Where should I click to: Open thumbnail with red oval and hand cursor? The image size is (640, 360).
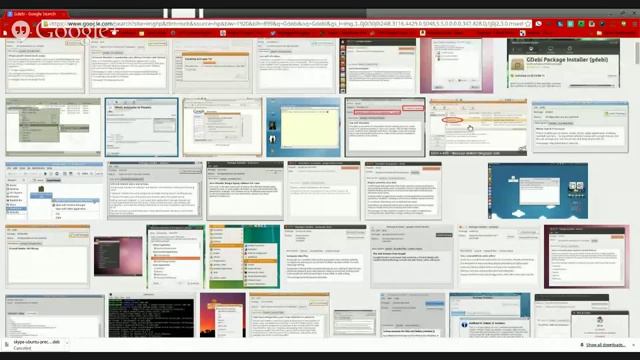(478, 127)
